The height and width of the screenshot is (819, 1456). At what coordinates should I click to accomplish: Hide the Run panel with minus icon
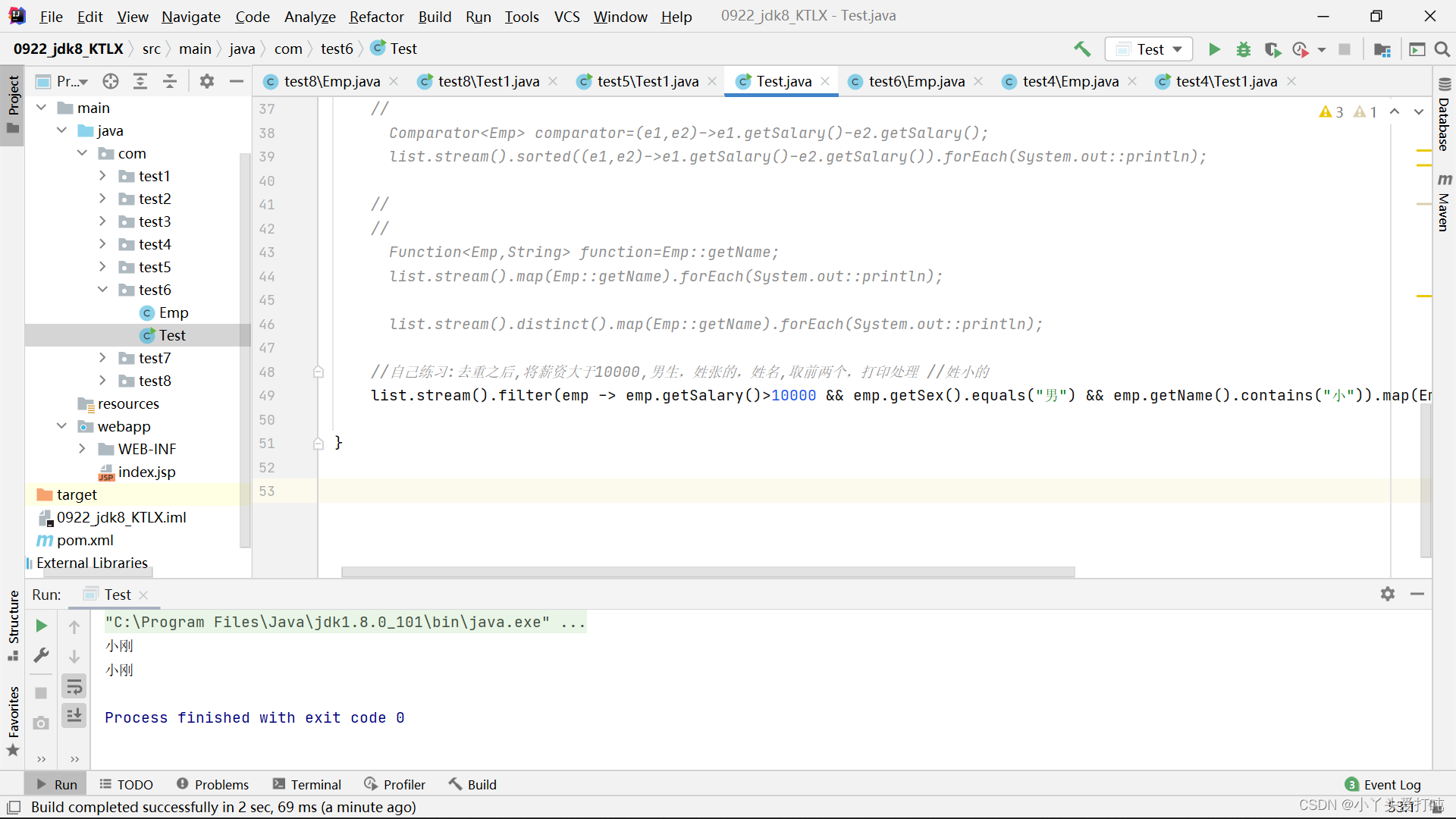click(1417, 594)
